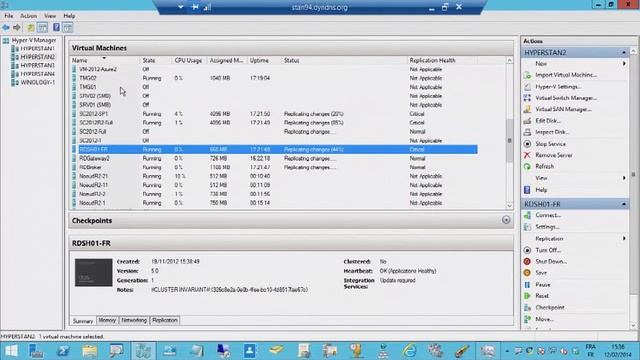Expand the Replication submenu in Actions
The height and width of the screenshot is (360, 640).
point(624,238)
